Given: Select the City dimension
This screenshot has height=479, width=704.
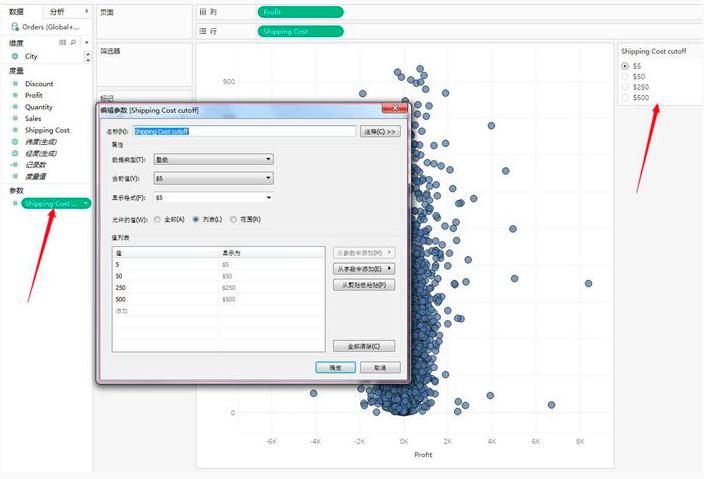Looking at the screenshot, I should point(31,56).
